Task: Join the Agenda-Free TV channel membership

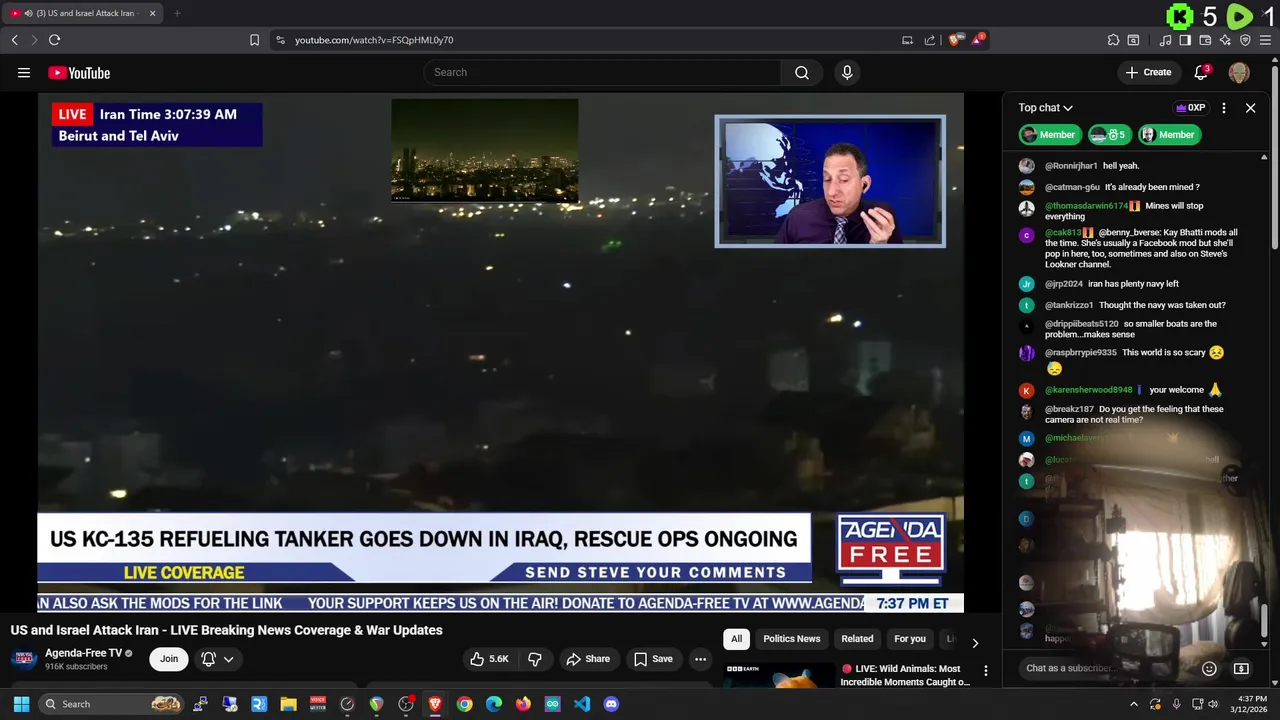Action: (169, 659)
